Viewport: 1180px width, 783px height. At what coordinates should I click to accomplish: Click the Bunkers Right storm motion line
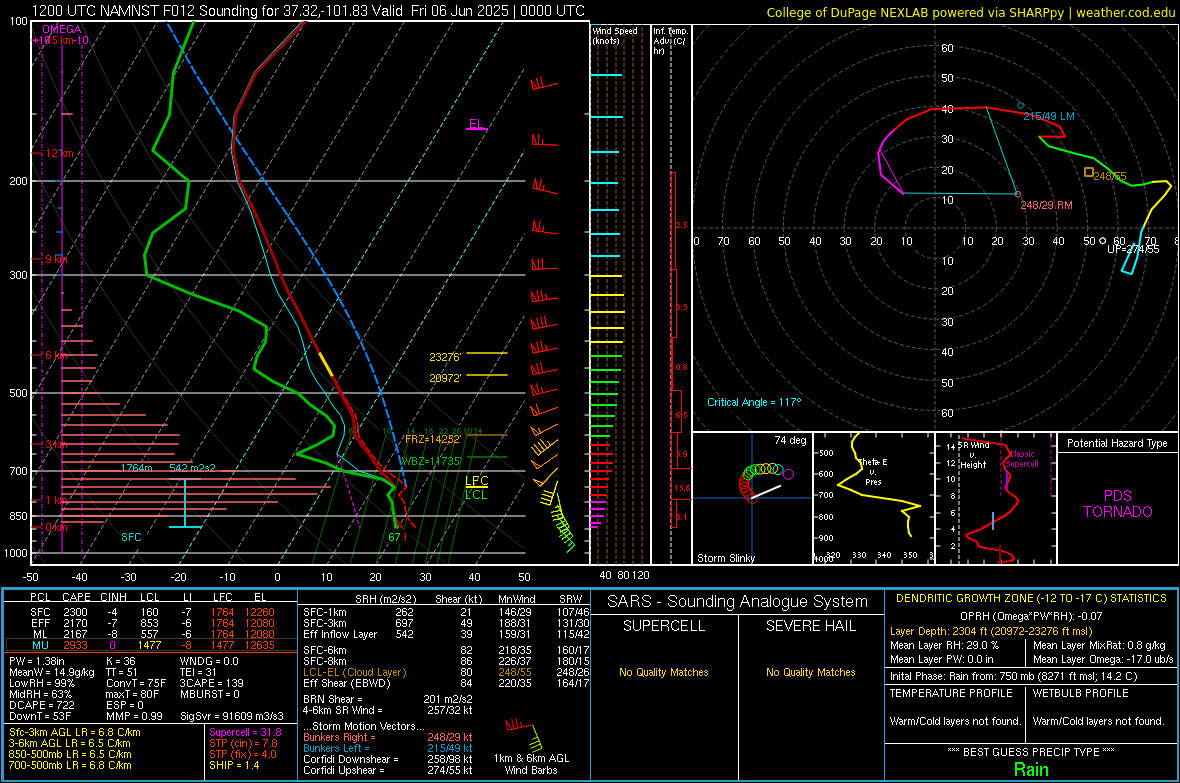pyautogui.click(x=388, y=737)
